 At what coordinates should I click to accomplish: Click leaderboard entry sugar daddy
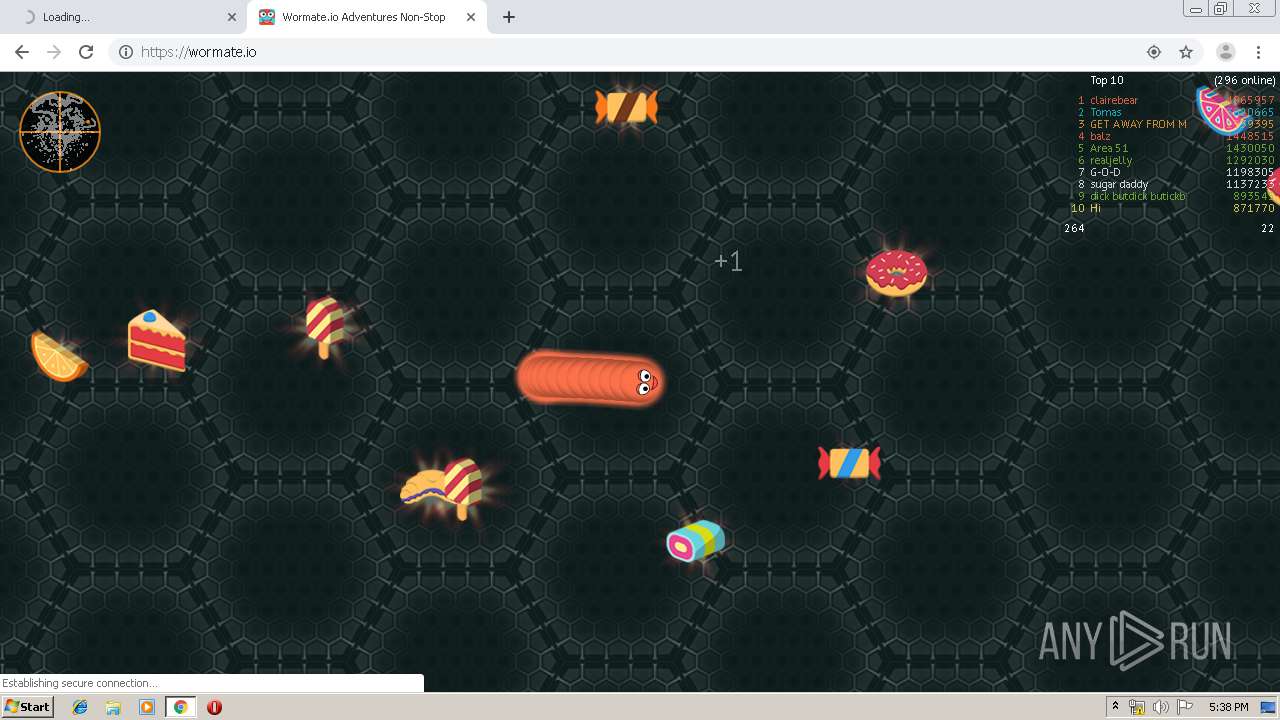(x=1119, y=184)
